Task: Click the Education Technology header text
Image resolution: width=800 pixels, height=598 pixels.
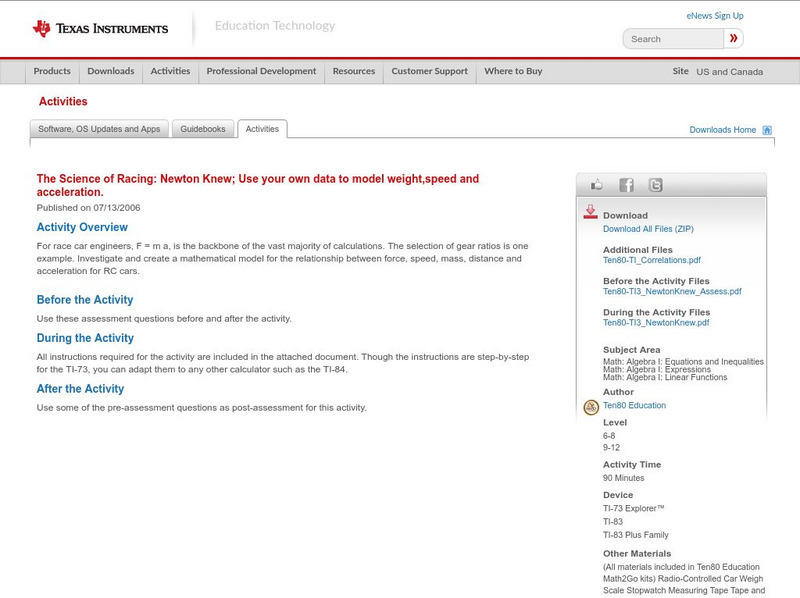Action: pyautogui.click(x=275, y=26)
